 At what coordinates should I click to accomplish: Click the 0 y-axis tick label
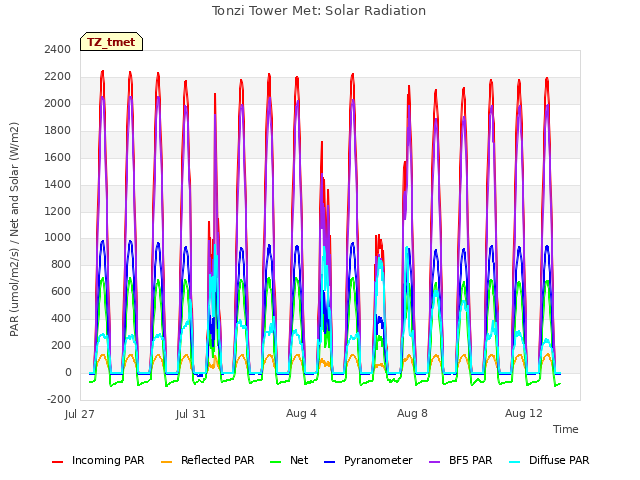68,373
